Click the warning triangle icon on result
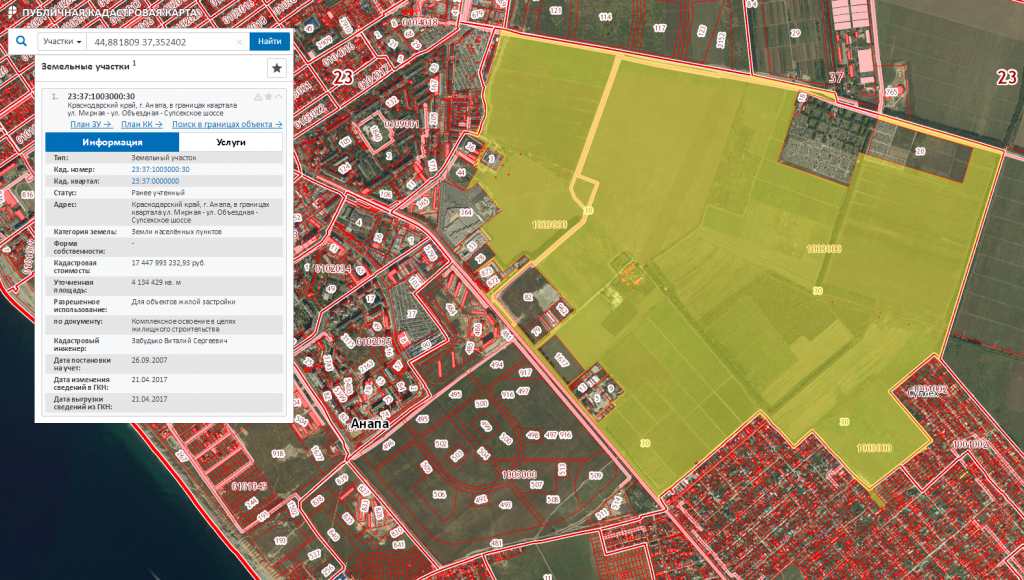The image size is (1024, 580). point(258,97)
